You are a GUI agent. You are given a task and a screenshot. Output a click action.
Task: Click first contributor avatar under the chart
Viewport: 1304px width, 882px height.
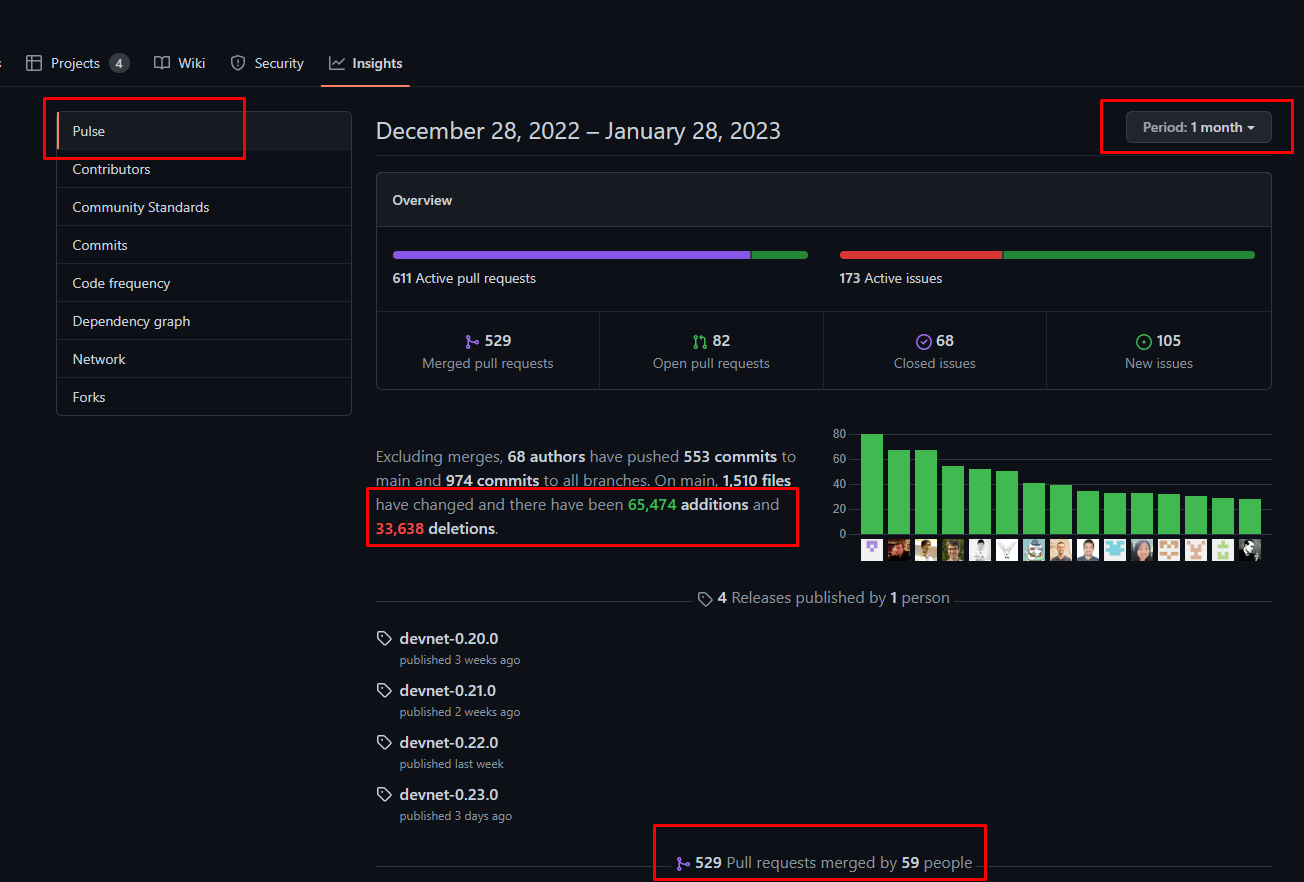click(872, 550)
